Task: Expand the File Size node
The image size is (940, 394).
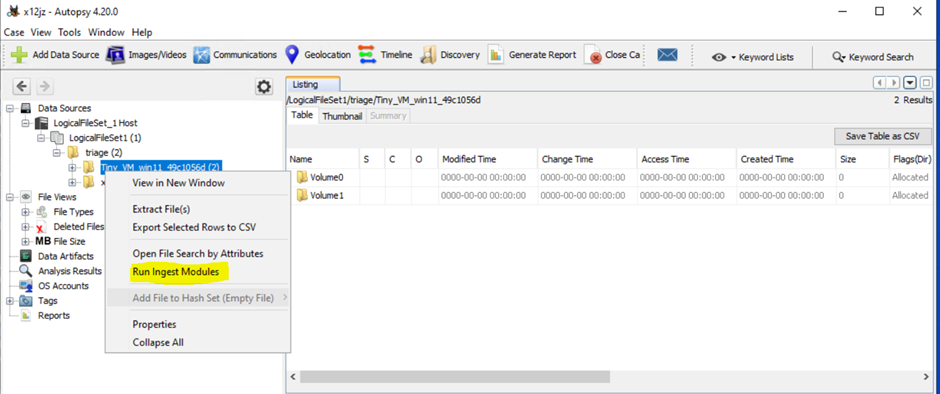Action: [x=26, y=241]
